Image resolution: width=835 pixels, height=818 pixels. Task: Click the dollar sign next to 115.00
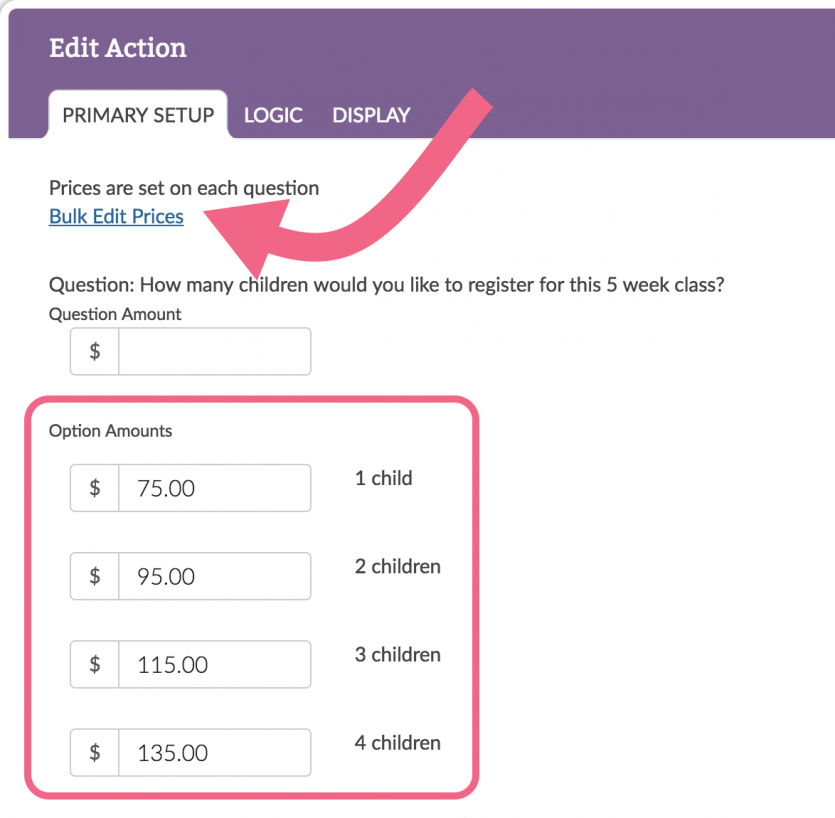(93, 664)
